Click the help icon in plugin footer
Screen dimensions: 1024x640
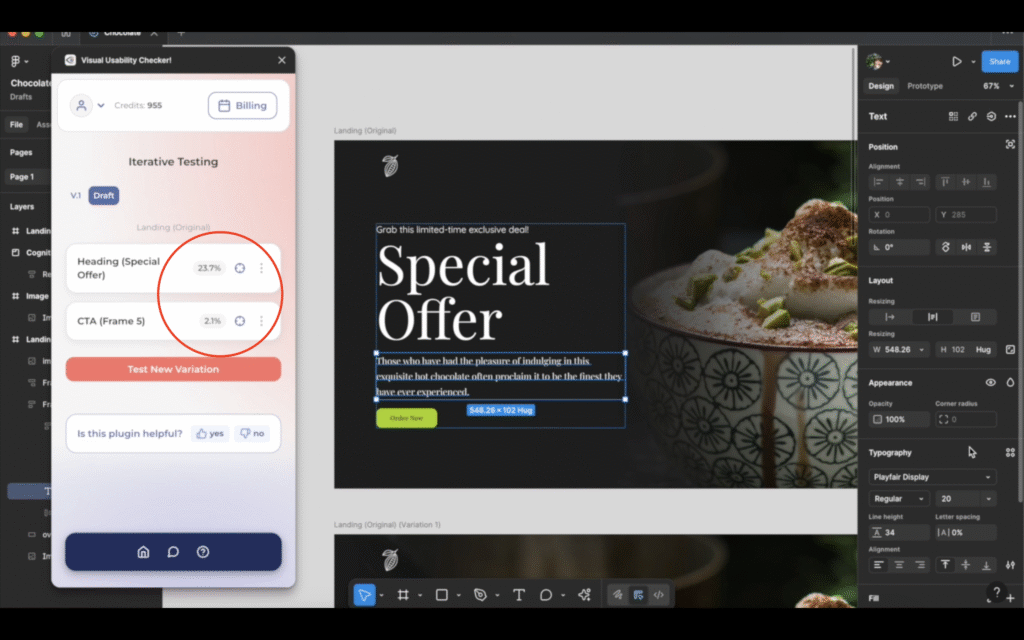point(203,552)
